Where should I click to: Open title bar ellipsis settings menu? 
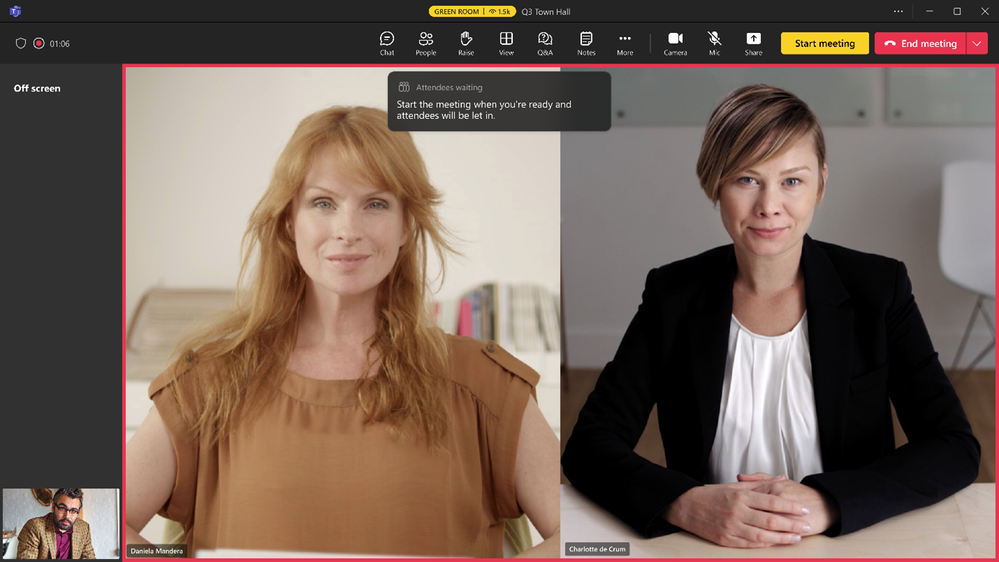898,11
